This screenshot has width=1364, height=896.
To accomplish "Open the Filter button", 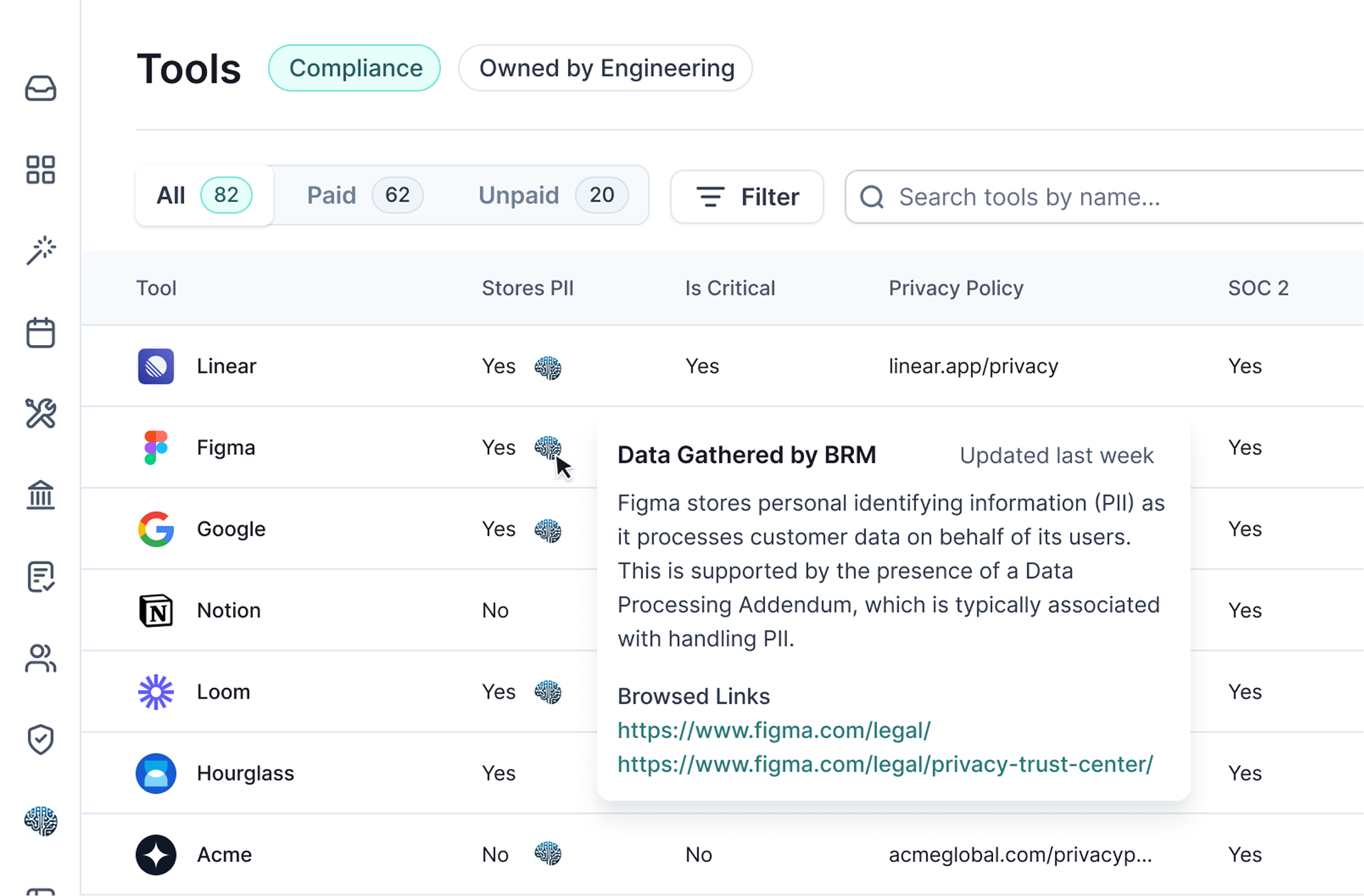I will (747, 197).
